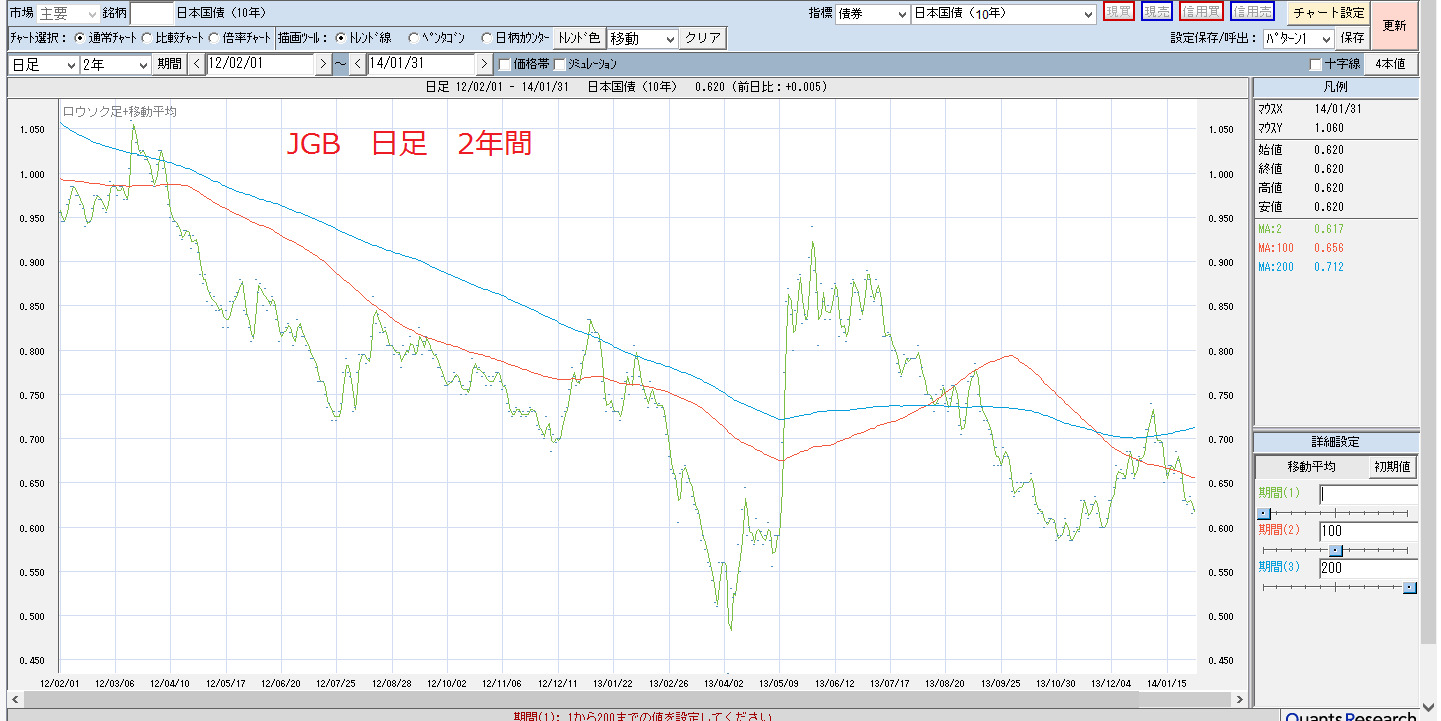Click the MA:100 legend entry
This screenshot has height=721, width=1441.
pyautogui.click(x=1301, y=248)
